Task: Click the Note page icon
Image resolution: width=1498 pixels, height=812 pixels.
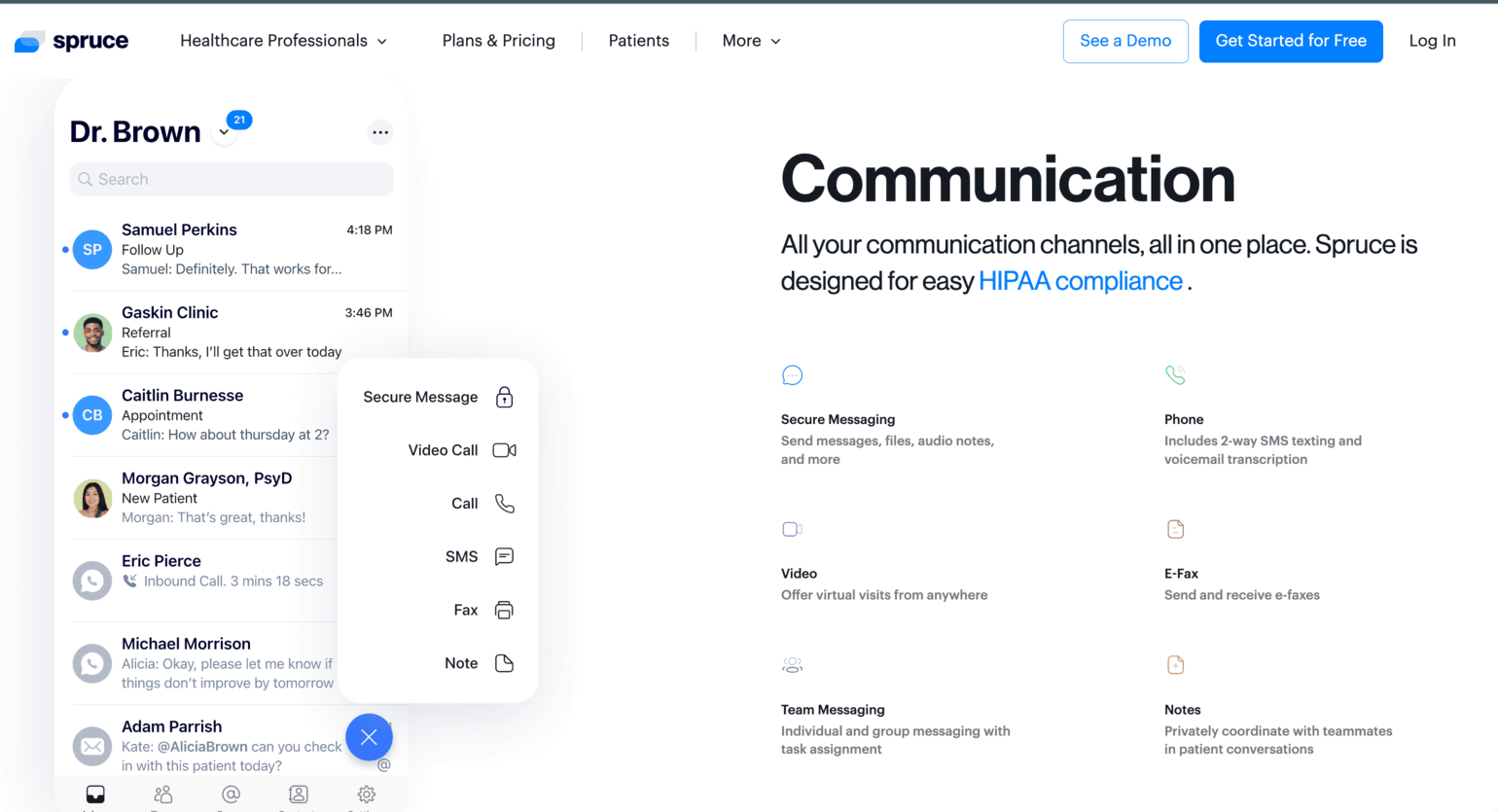Action: (x=504, y=663)
